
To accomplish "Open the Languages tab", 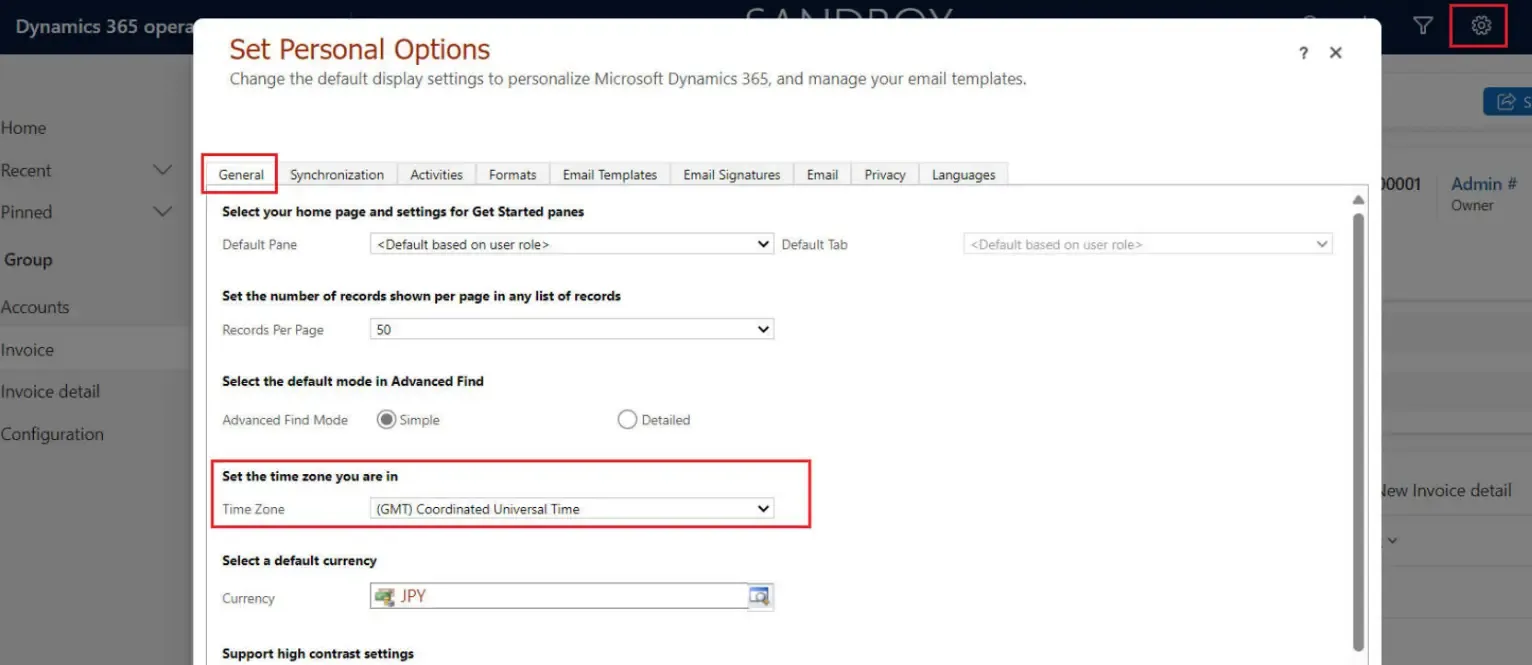I will pyautogui.click(x=963, y=174).
